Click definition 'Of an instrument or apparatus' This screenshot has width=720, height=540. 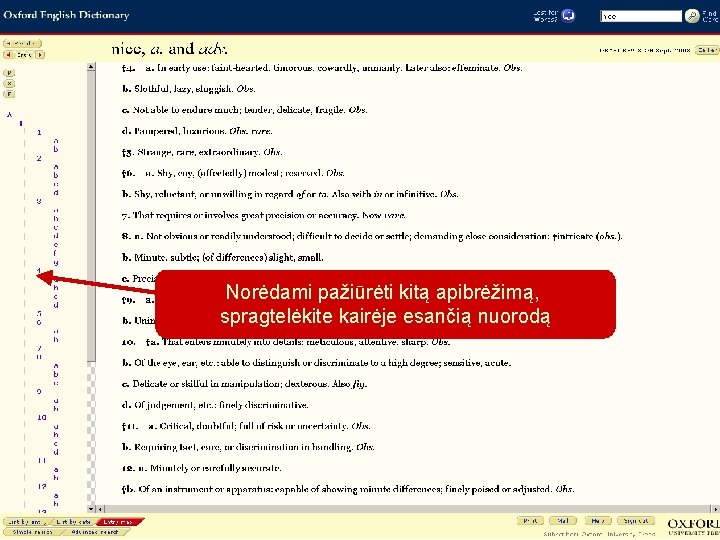click(x=349, y=489)
